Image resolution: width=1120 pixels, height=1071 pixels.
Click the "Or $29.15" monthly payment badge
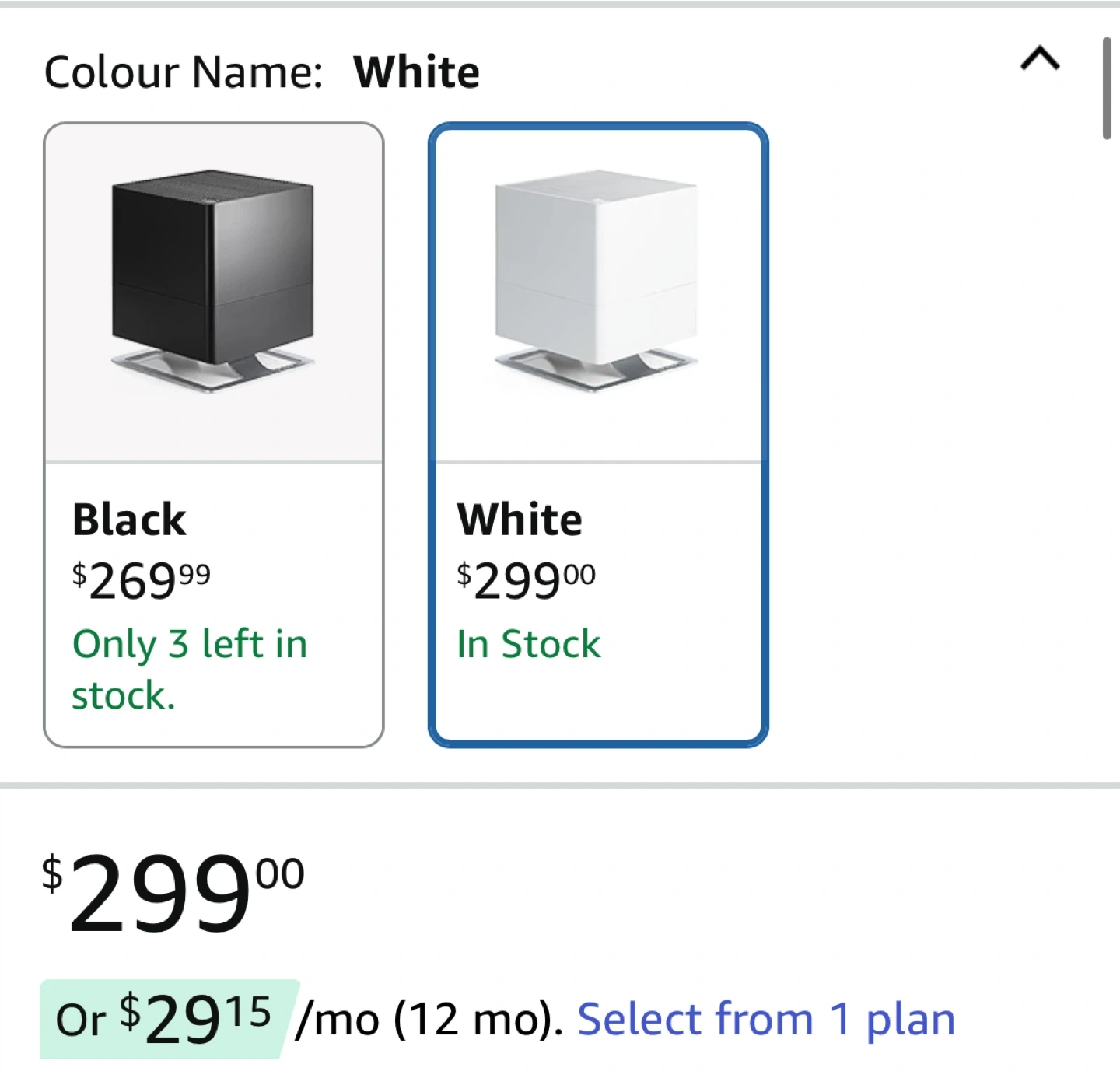165,1019
